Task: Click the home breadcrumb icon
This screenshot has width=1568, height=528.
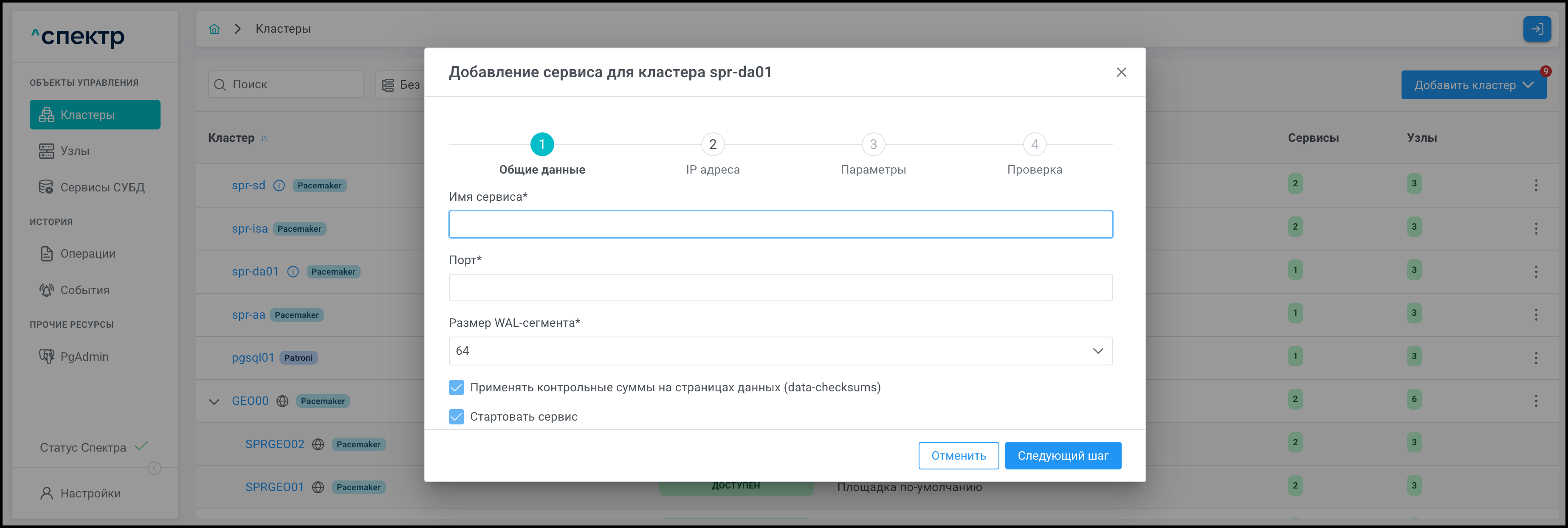Action: coord(214,28)
